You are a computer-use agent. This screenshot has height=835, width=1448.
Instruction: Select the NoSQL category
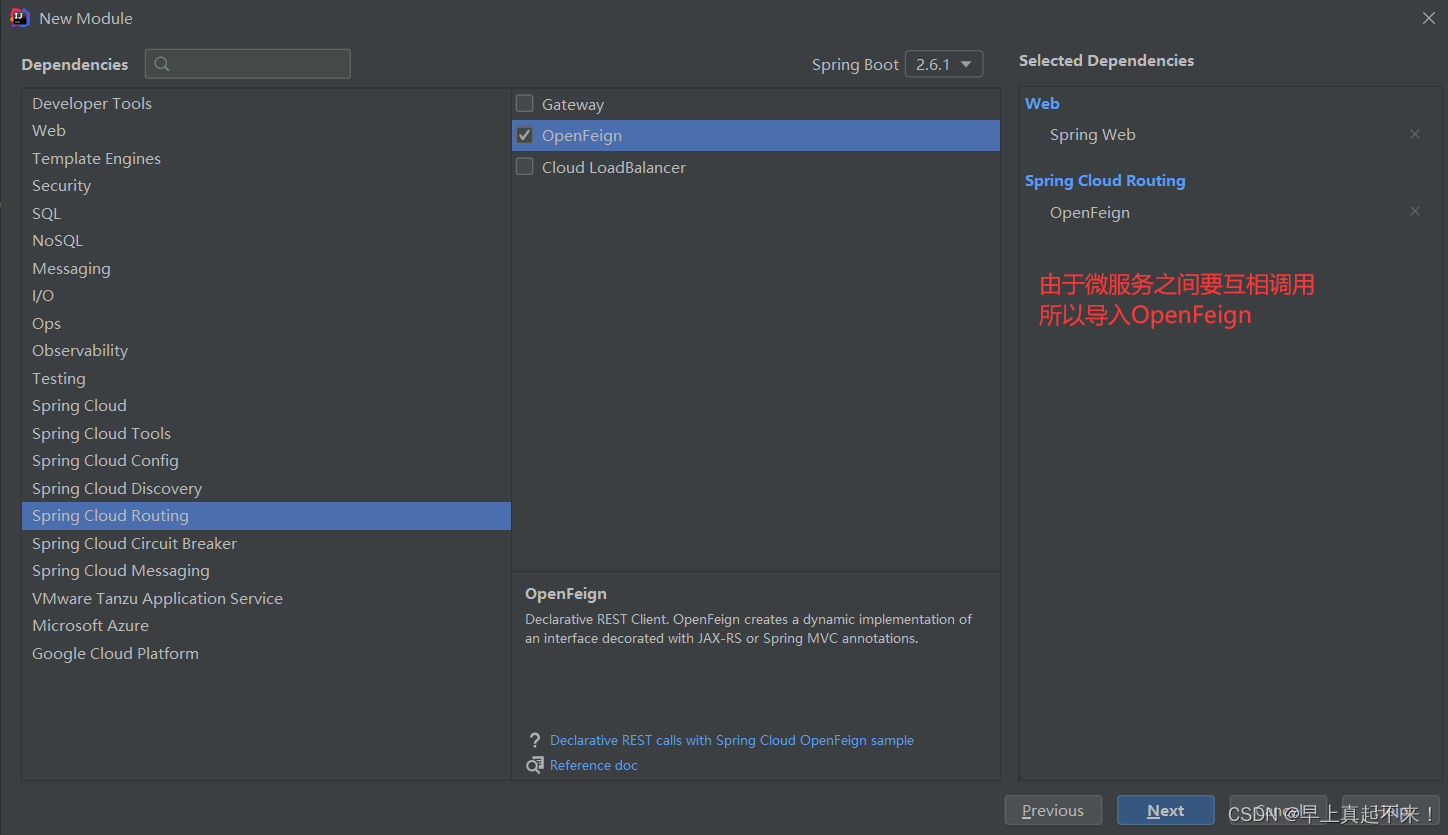[x=266, y=241]
